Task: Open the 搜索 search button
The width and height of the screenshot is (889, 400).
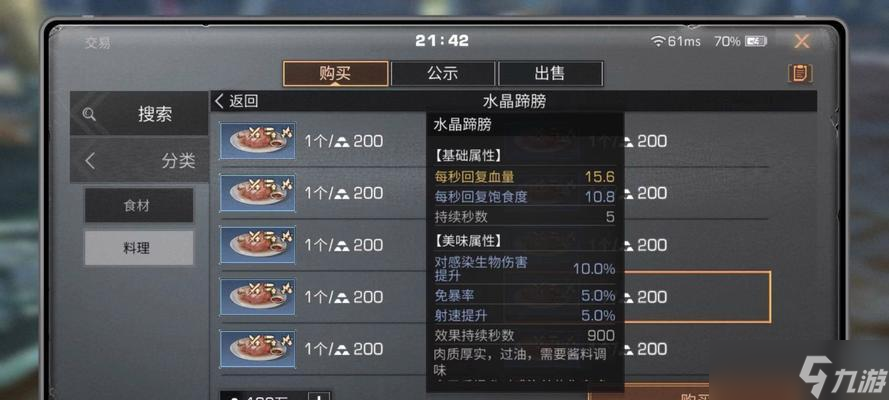Action: (139, 114)
